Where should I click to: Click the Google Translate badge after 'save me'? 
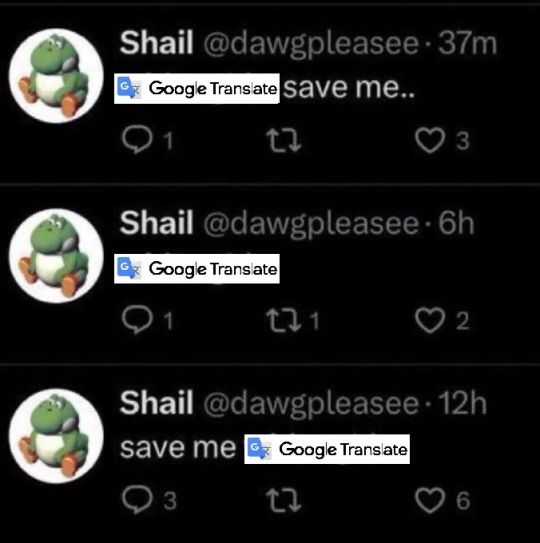click(327, 449)
